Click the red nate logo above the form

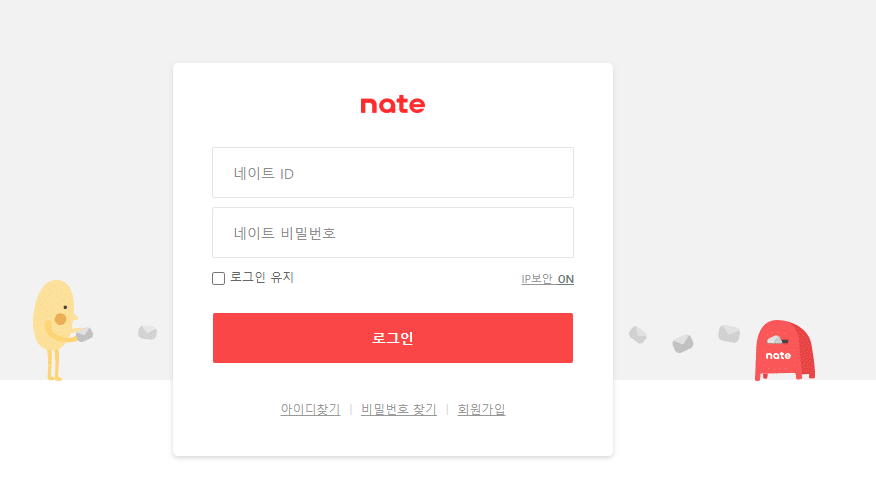[393, 105]
